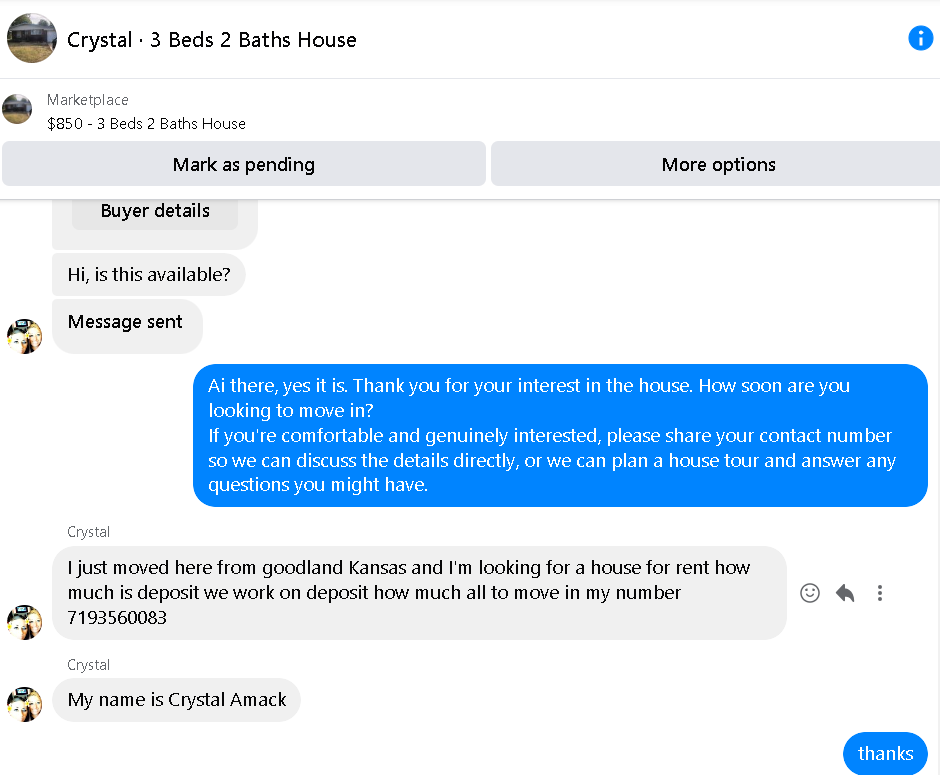
Task: Open the three-dot menu beside Crystal's message
Action: (x=879, y=593)
